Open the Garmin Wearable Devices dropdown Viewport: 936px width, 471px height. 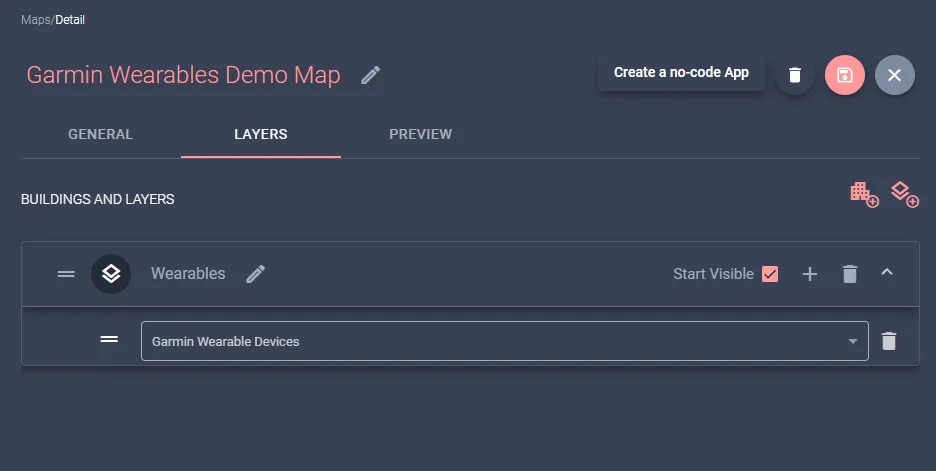click(x=504, y=341)
